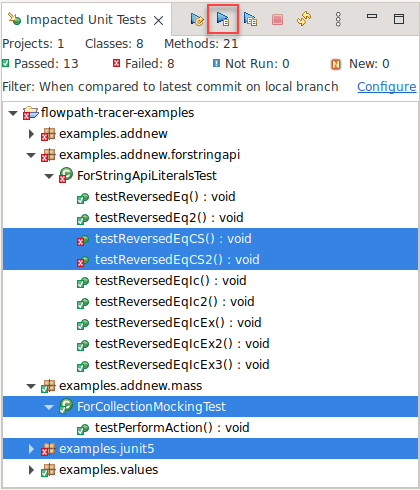Screen dimensions: 420x490
Task: Open the Configure filter link
Action: (x=387, y=87)
